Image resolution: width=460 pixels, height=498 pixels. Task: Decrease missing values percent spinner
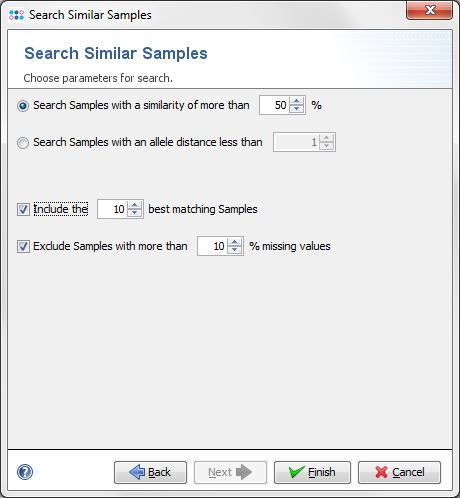[235, 250]
